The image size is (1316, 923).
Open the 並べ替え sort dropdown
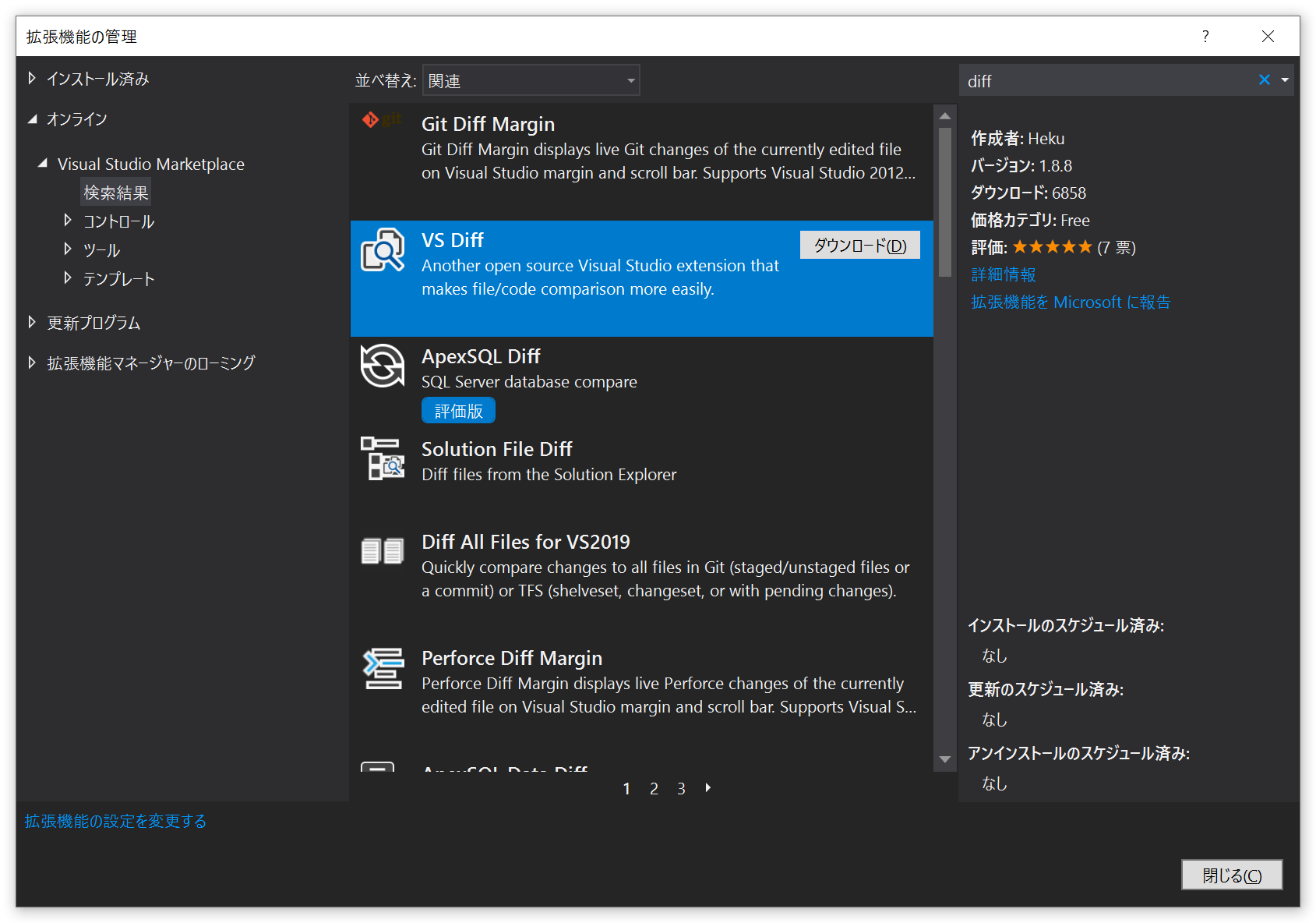[x=530, y=80]
